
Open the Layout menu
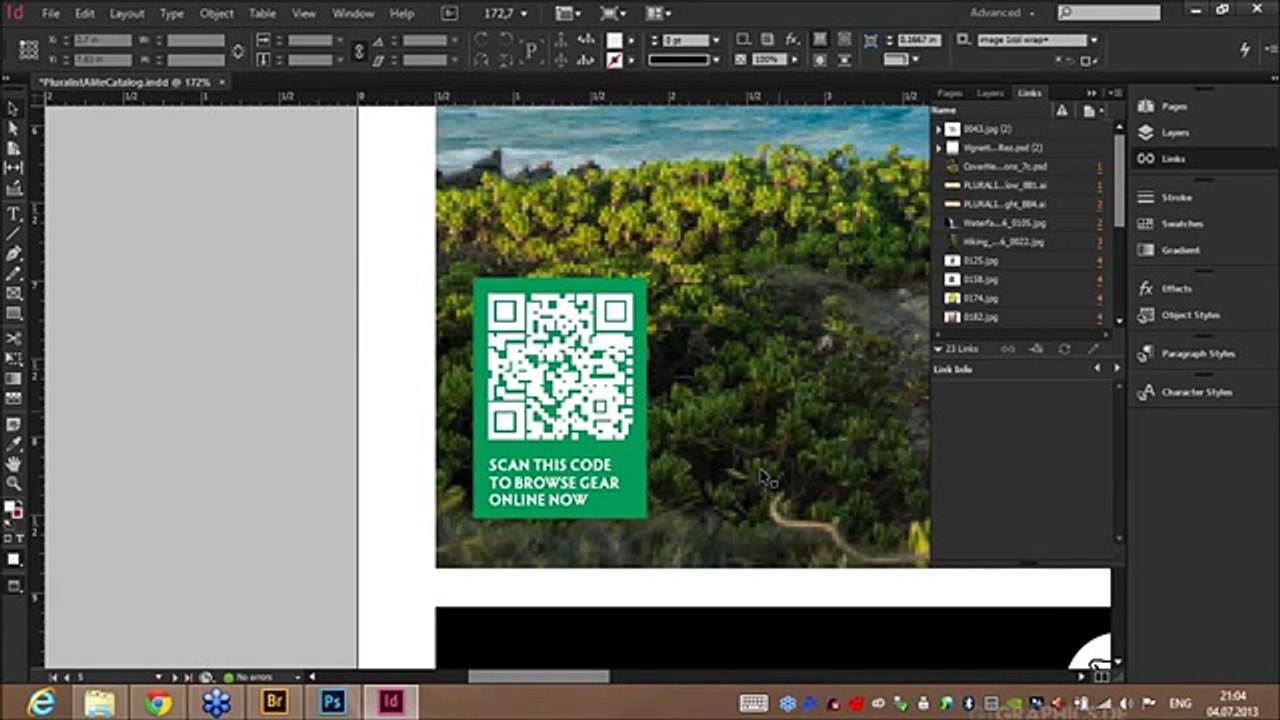127,14
